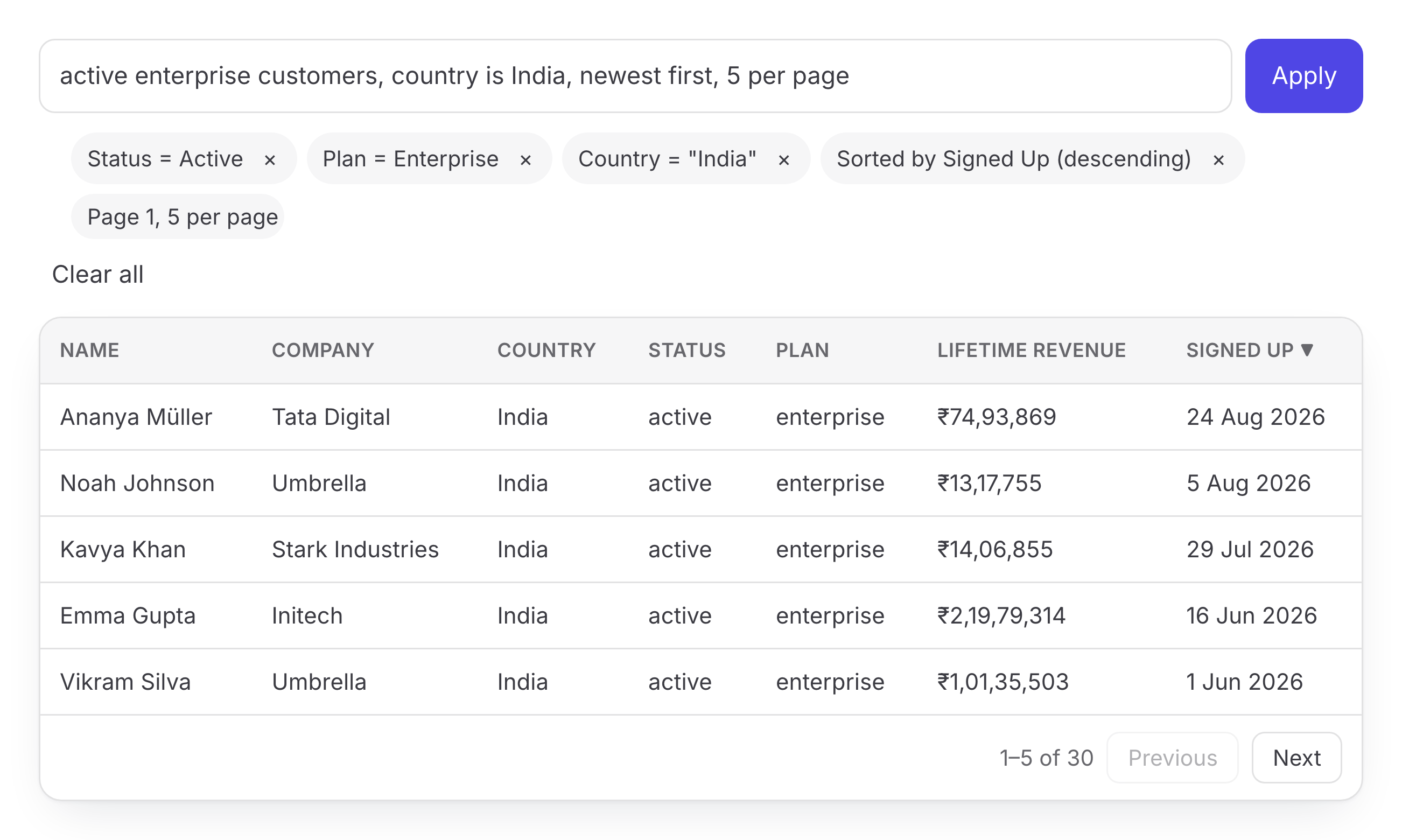The width and height of the screenshot is (1402, 840).
Task: Click revenue value ₹2,19,79,314
Action: tap(1001, 616)
